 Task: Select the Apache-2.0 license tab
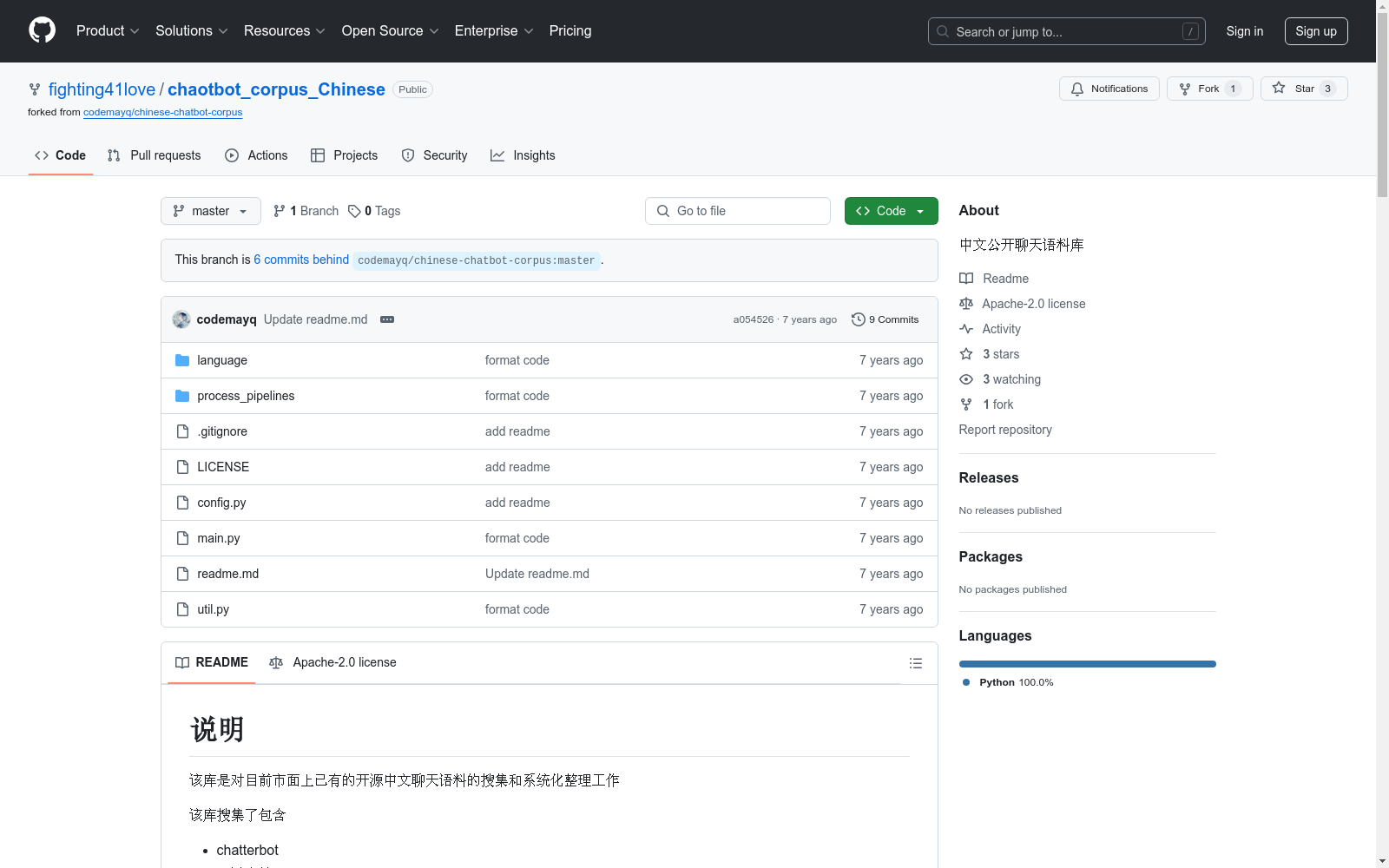pyautogui.click(x=333, y=662)
